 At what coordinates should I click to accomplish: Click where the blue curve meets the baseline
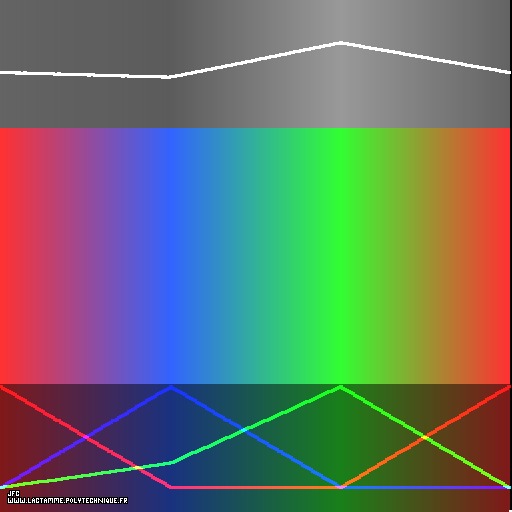(341, 487)
